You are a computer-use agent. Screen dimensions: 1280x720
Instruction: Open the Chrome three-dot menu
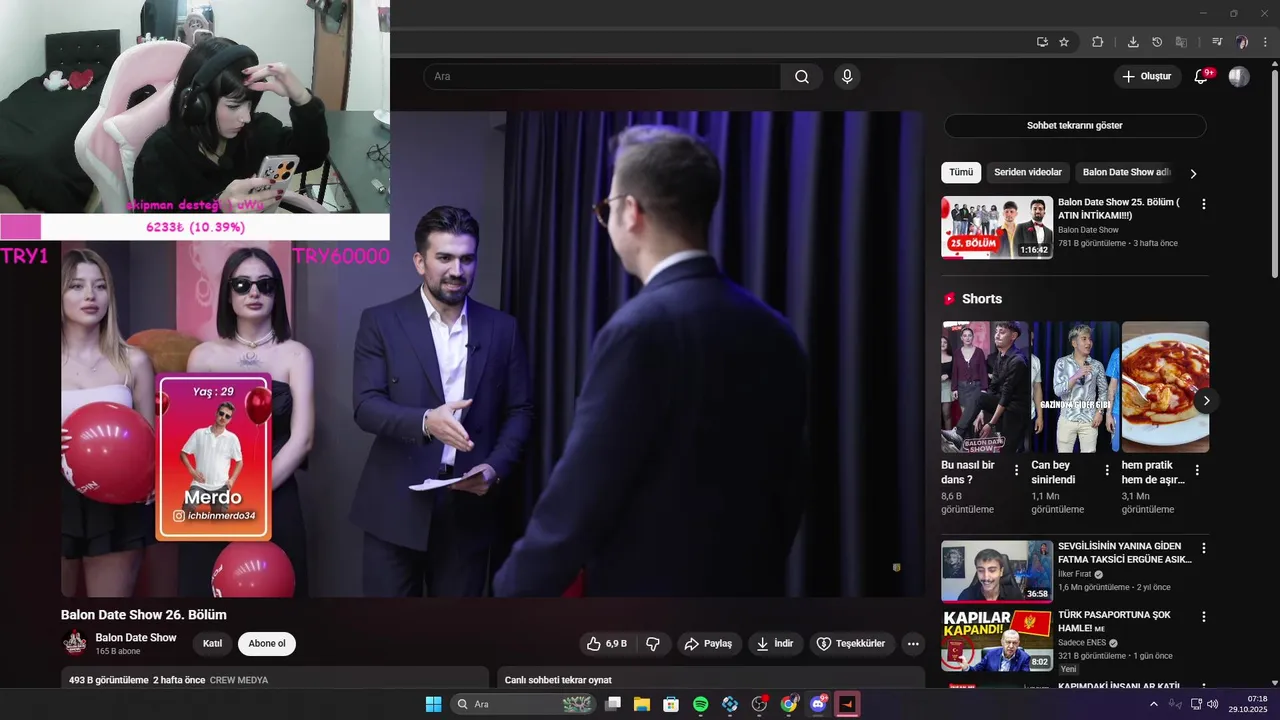point(1265,42)
